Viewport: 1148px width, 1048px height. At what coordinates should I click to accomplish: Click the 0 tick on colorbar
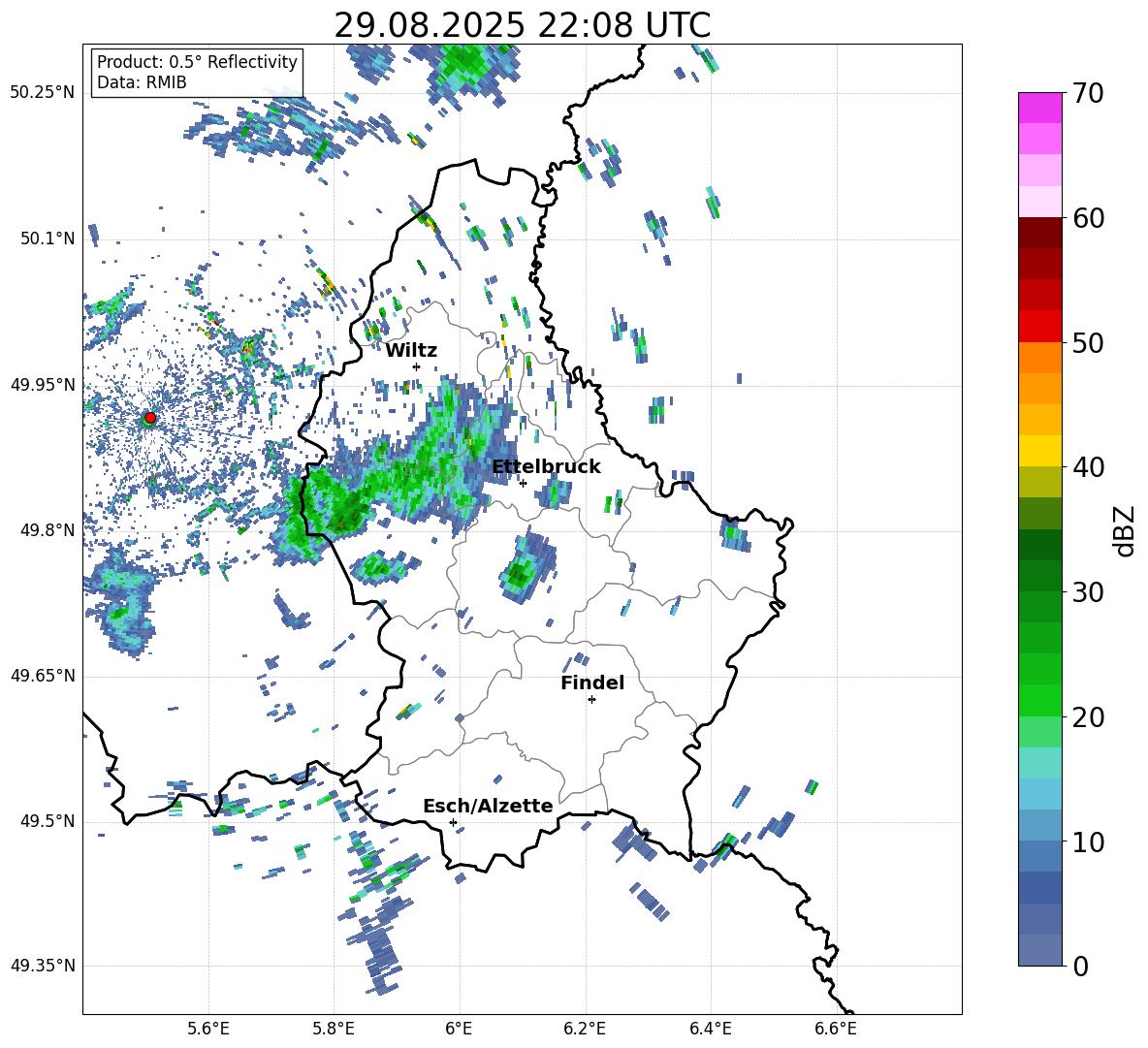[x=1080, y=966]
